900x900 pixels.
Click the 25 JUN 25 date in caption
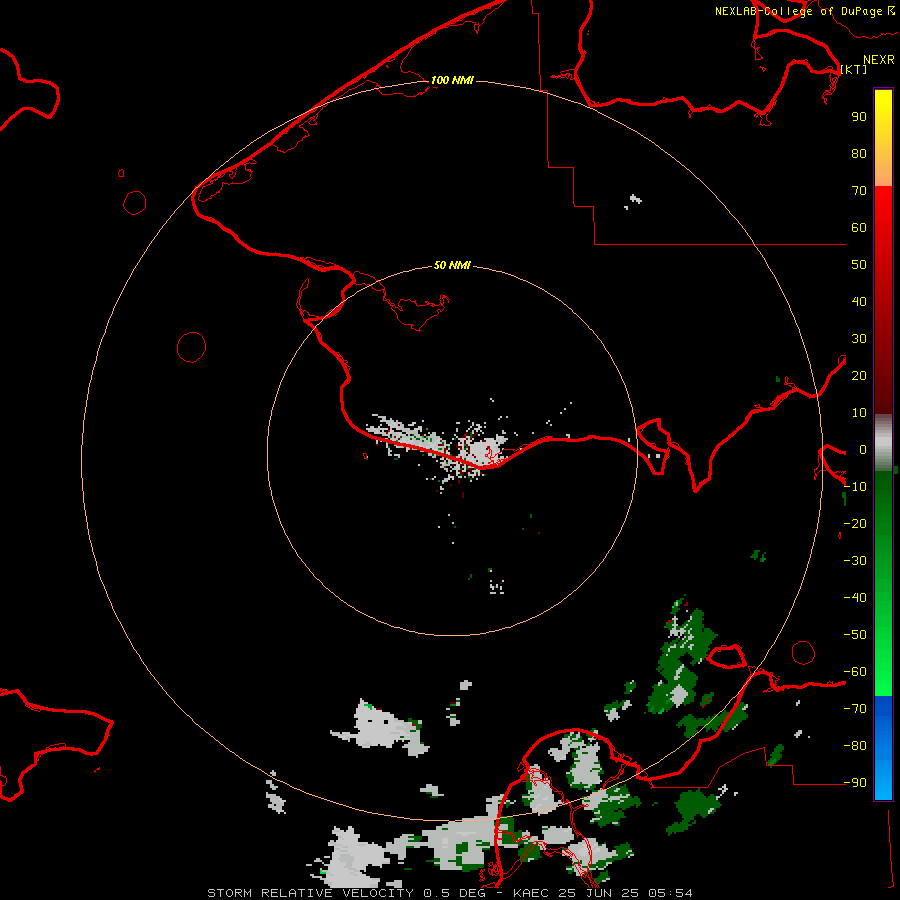click(x=599, y=893)
